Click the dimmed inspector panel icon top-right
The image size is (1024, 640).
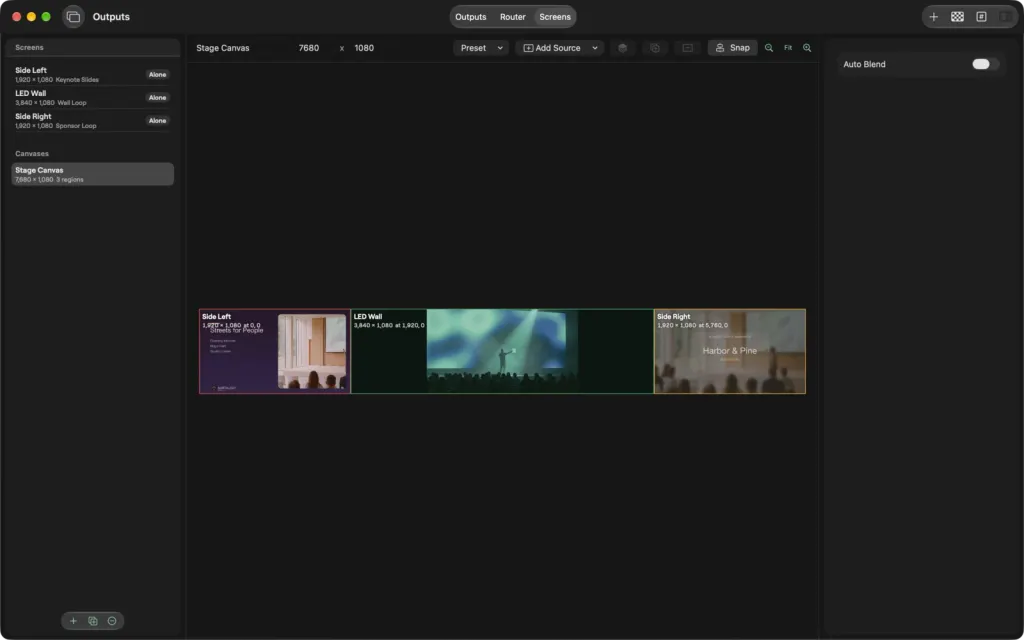tap(1004, 17)
